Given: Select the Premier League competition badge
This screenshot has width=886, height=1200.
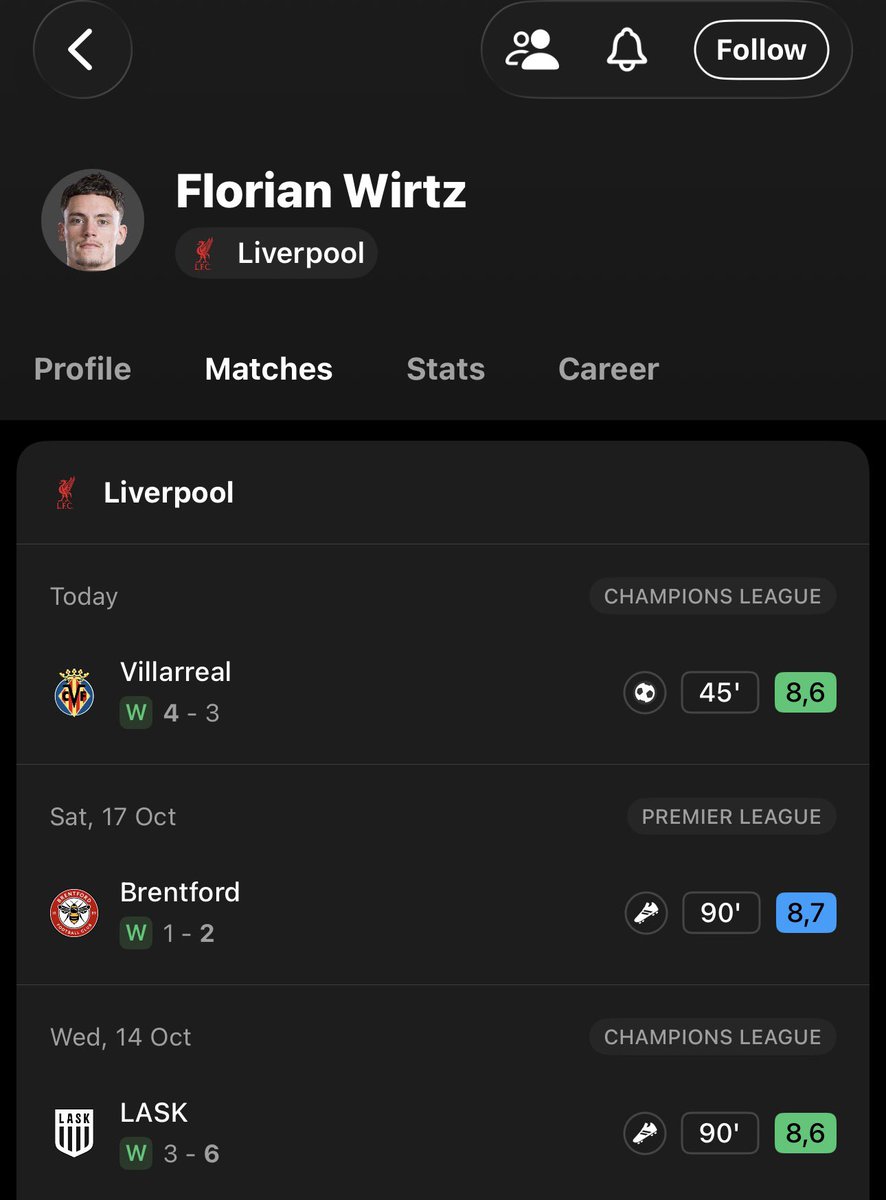Looking at the screenshot, I should coord(732,817).
